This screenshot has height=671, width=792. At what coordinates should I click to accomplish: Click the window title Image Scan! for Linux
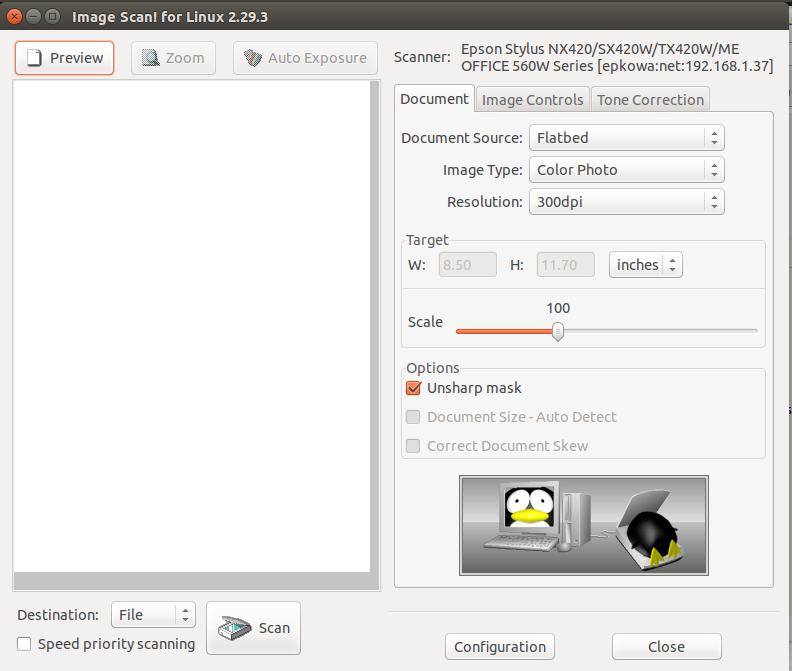(x=170, y=17)
